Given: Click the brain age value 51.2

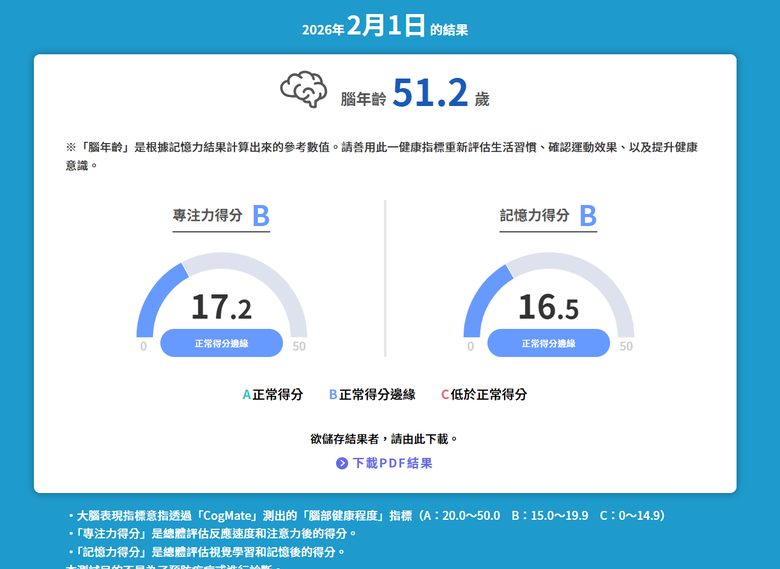Looking at the screenshot, I should click(430, 93).
